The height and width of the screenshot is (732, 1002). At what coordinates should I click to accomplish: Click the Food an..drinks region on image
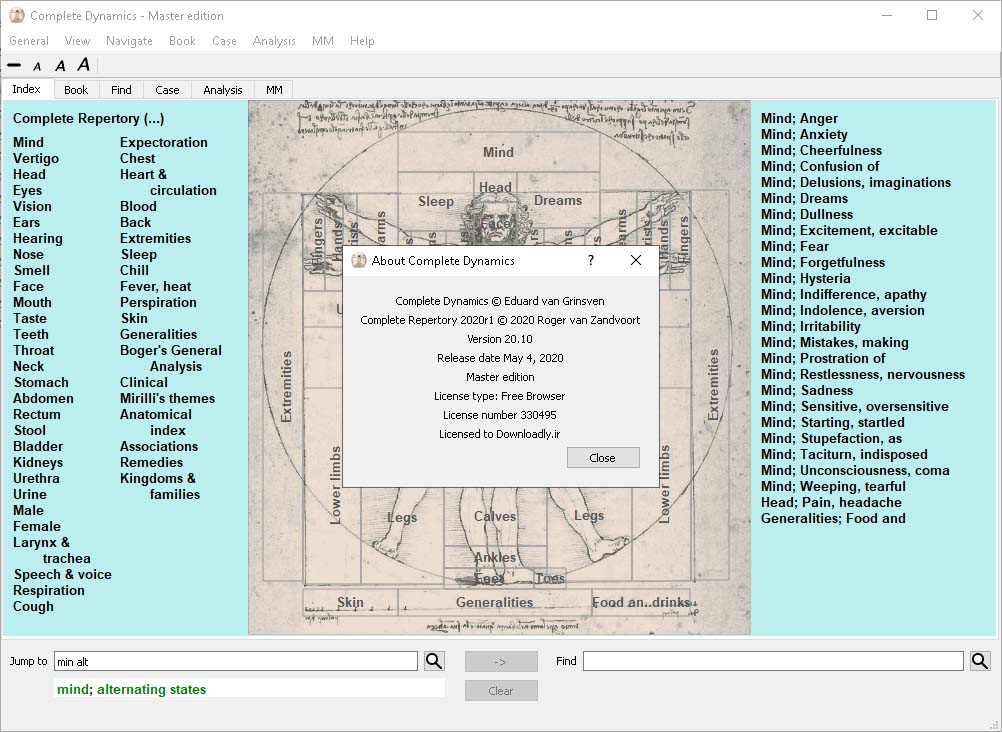pyautogui.click(x=641, y=602)
